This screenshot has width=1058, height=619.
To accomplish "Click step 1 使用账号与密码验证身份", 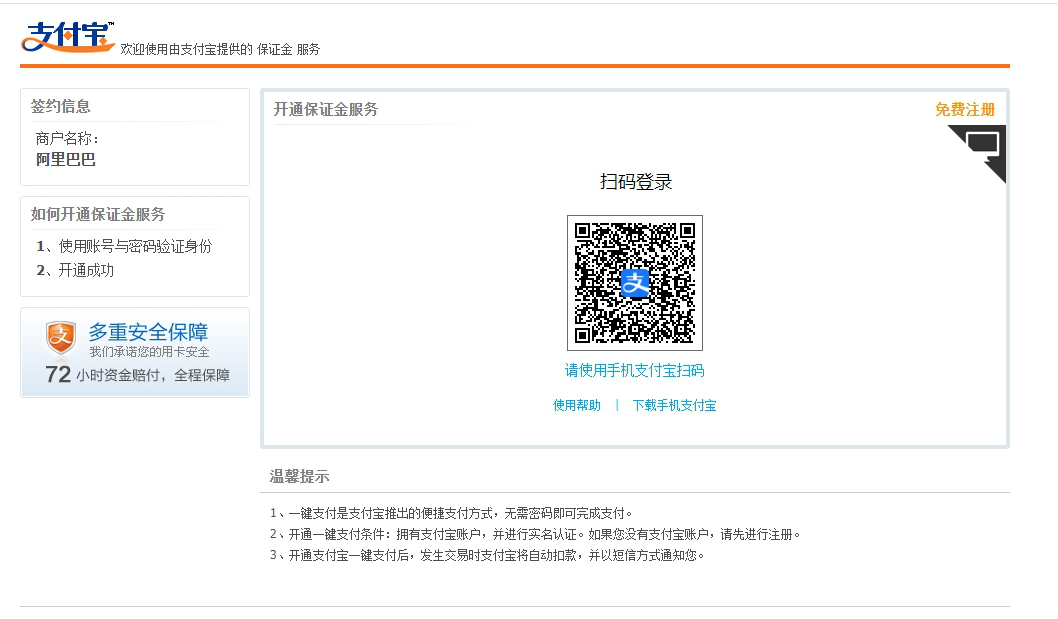I will click(x=124, y=246).
